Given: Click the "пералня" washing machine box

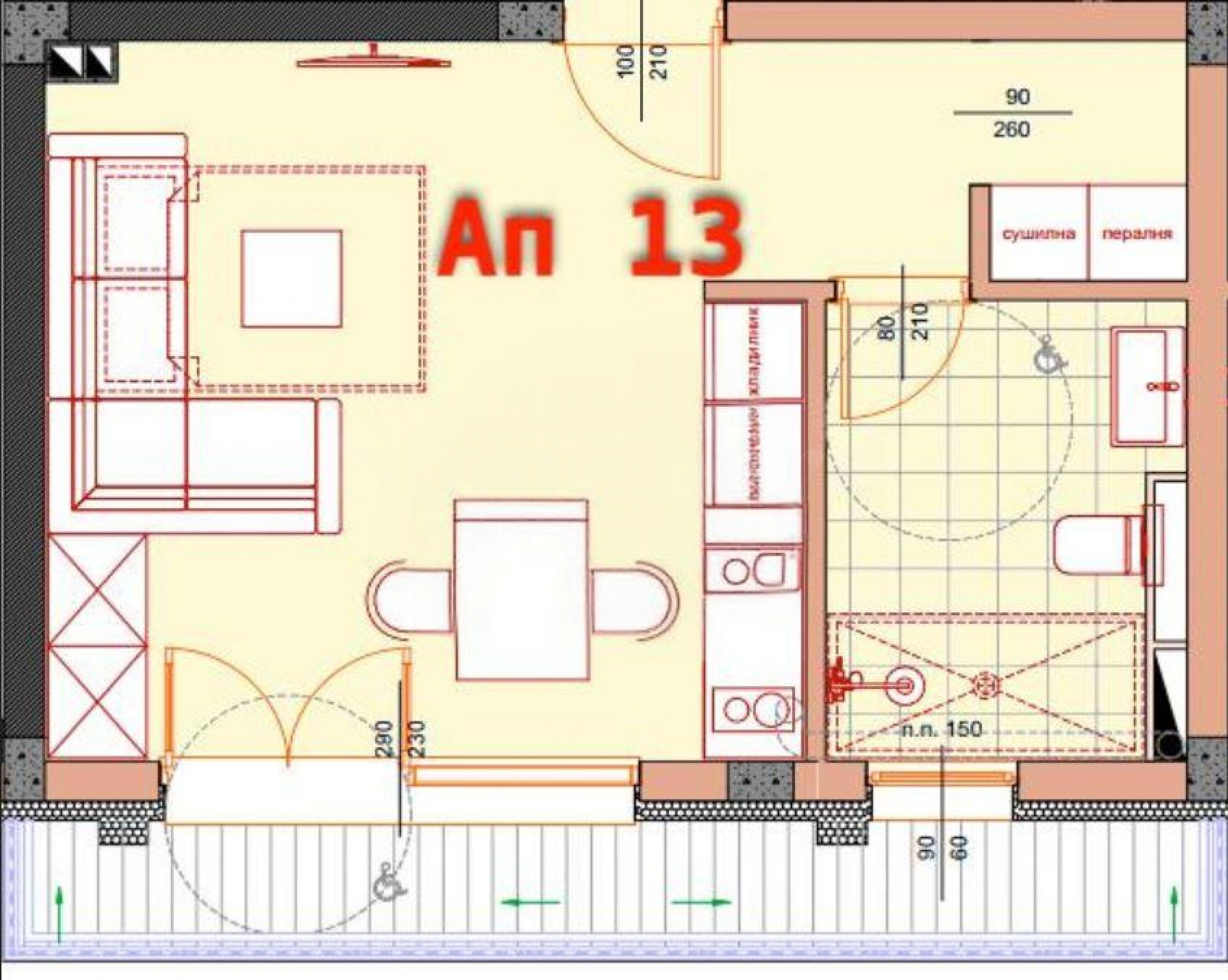Looking at the screenshot, I should 1137,234.
